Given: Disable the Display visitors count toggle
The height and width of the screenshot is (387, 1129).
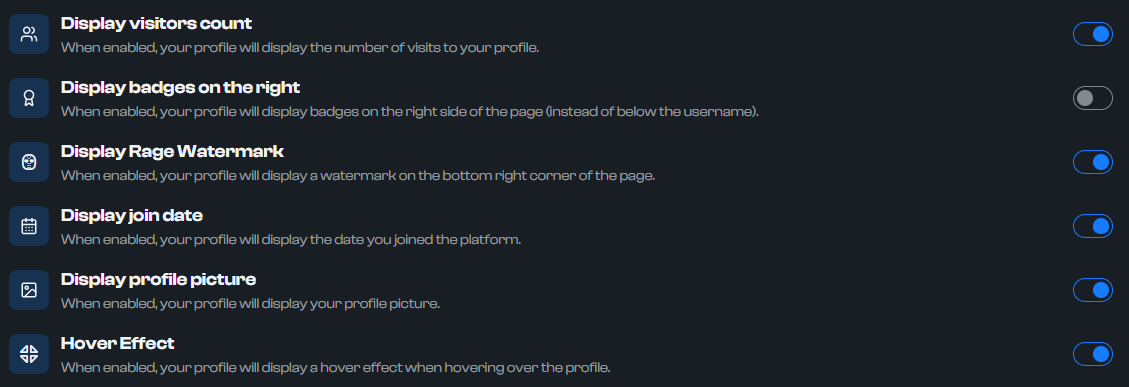Looking at the screenshot, I should coord(1092,34).
